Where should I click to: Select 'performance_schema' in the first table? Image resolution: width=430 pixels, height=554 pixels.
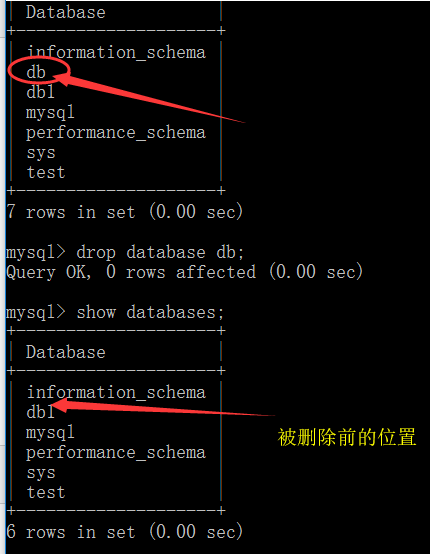[x=116, y=133]
